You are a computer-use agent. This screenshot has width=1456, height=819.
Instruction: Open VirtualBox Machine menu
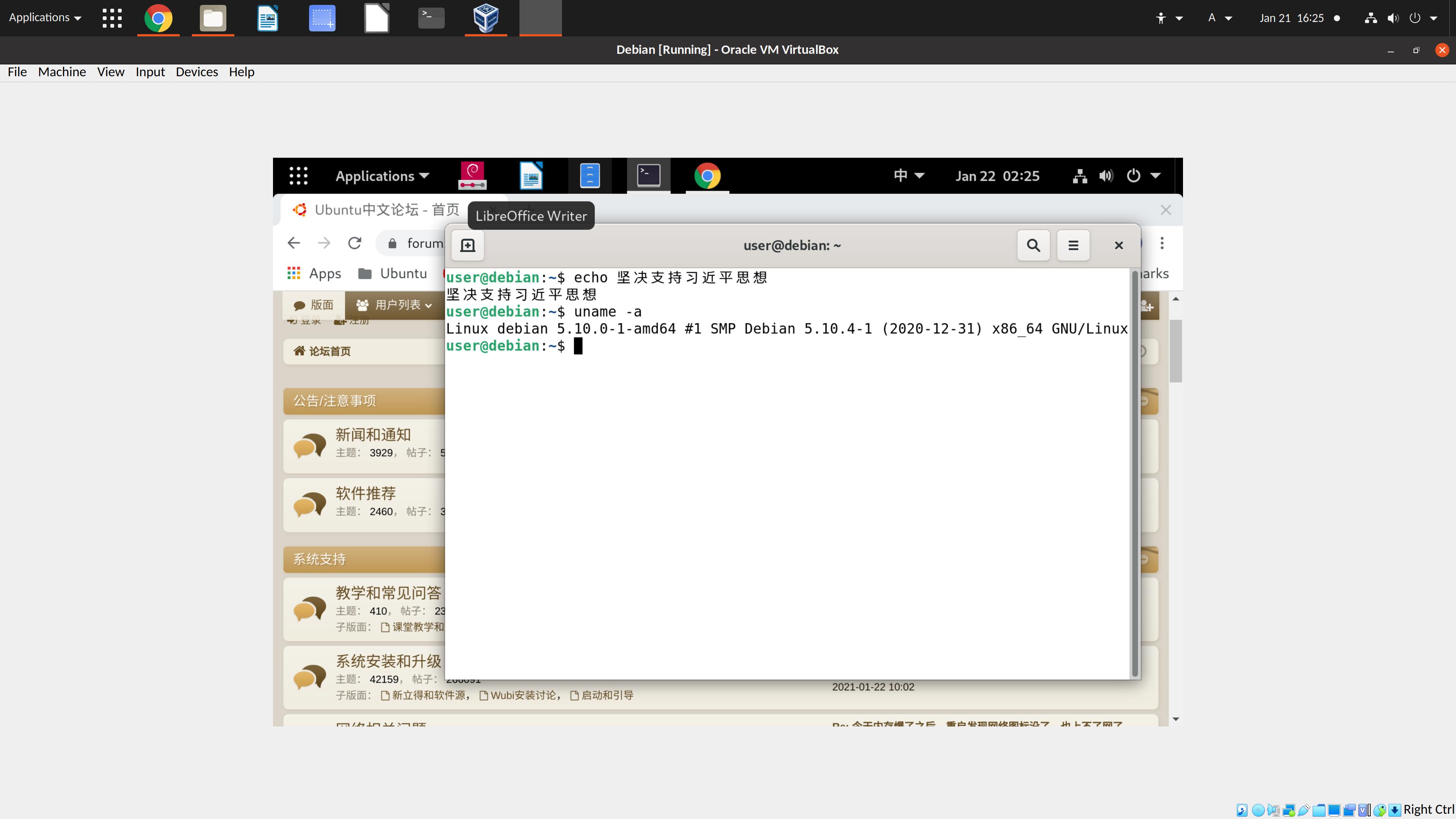62,72
